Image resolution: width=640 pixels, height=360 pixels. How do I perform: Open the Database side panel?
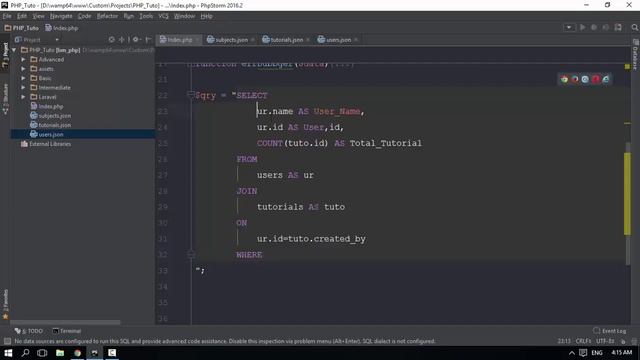pyautogui.click(x=636, y=55)
